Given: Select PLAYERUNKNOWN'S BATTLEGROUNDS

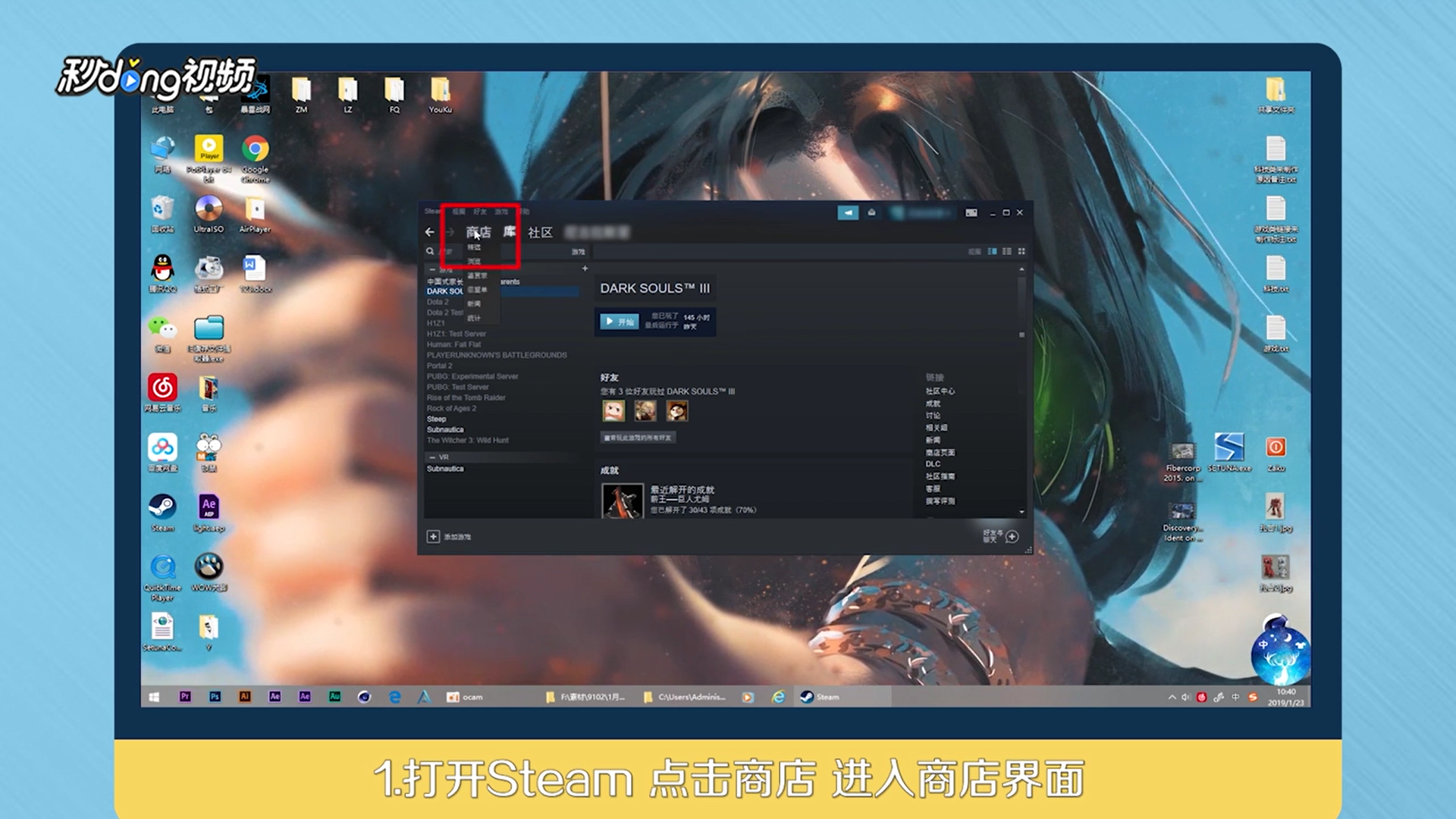Looking at the screenshot, I should point(497,355).
